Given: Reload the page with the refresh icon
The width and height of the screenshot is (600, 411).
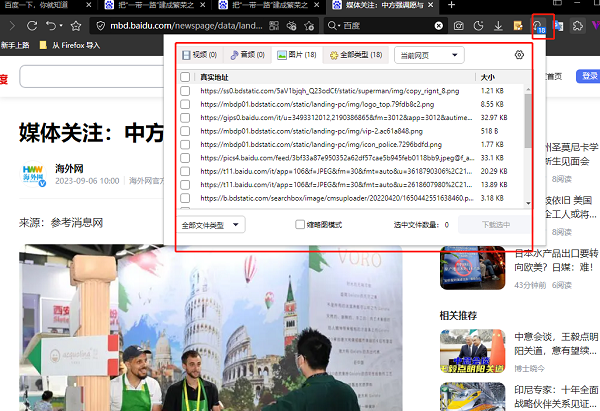Looking at the screenshot, I should click(32, 26).
